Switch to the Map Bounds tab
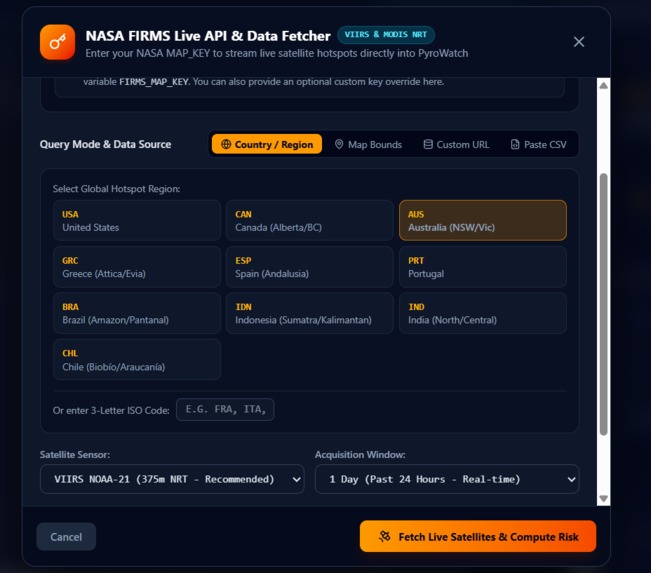This screenshot has height=573, width=651. point(368,144)
